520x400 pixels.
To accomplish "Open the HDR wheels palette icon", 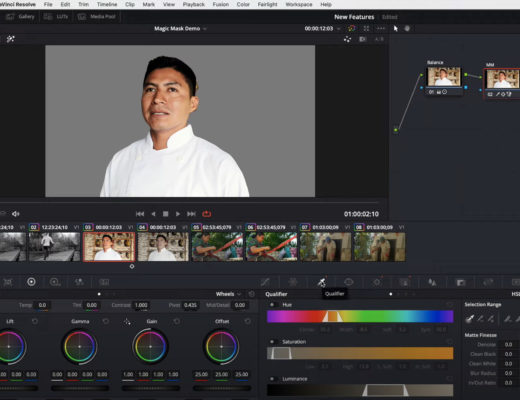I will coord(55,282).
